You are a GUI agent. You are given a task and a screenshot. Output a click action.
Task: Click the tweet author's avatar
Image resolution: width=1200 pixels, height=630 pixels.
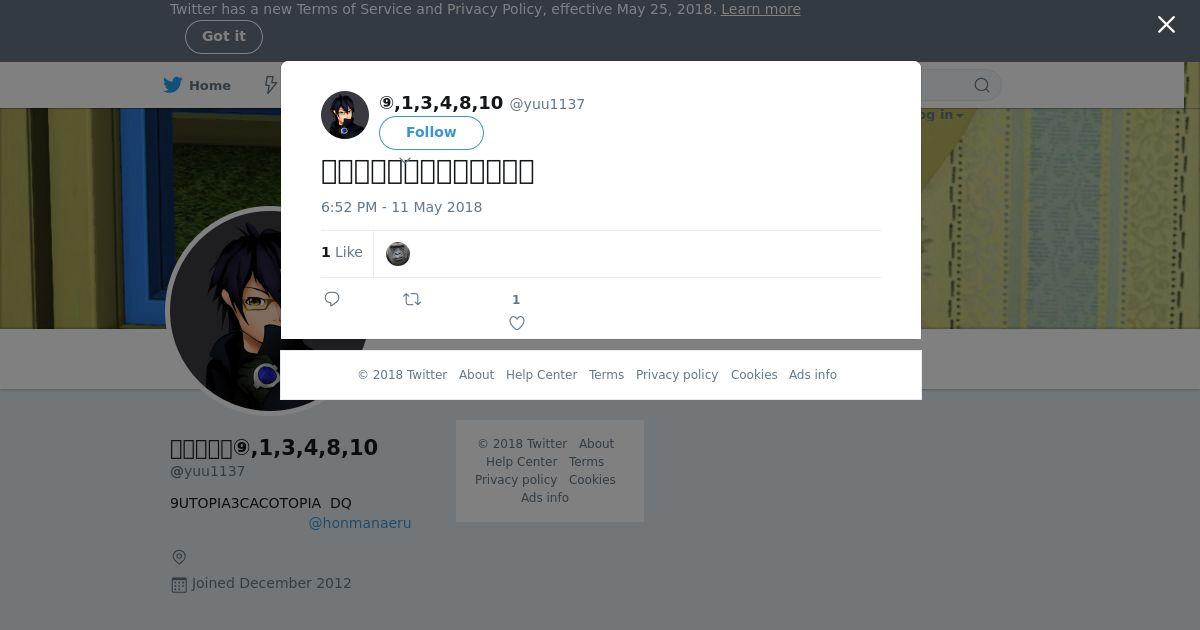(345, 115)
